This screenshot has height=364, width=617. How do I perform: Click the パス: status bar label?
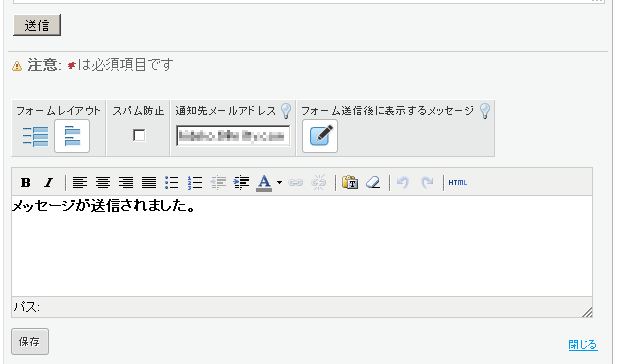27,307
